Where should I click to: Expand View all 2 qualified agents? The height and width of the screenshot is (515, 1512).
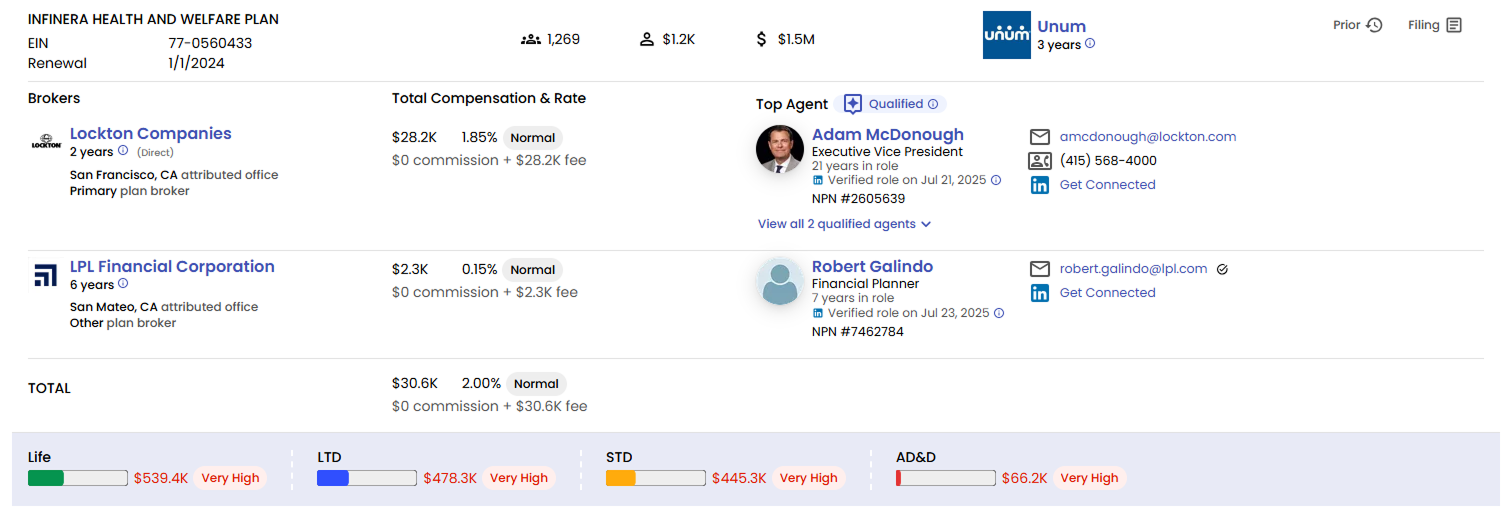pyautogui.click(x=844, y=224)
